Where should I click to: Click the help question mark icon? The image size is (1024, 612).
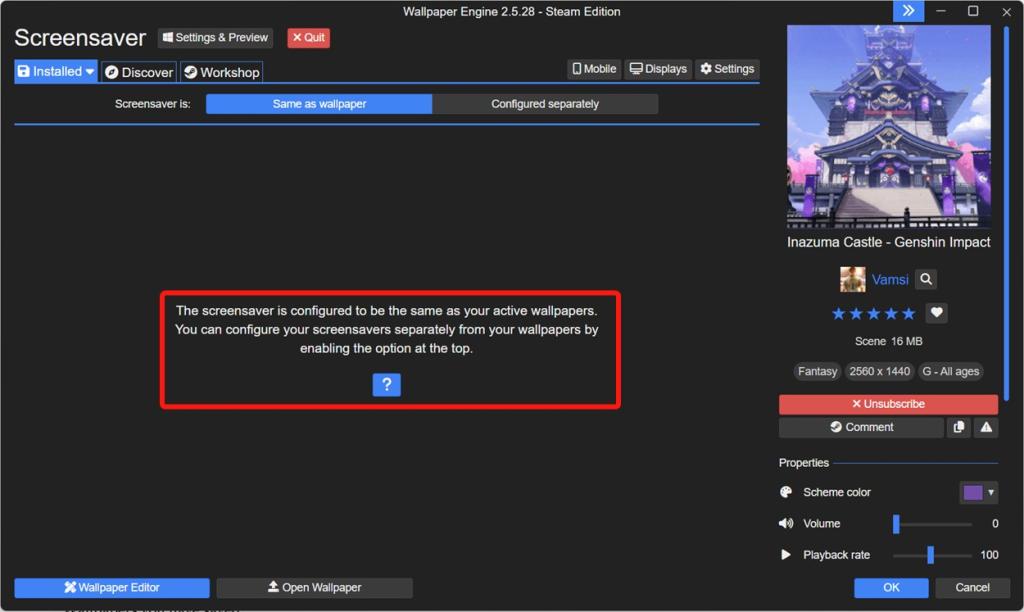tap(386, 384)
